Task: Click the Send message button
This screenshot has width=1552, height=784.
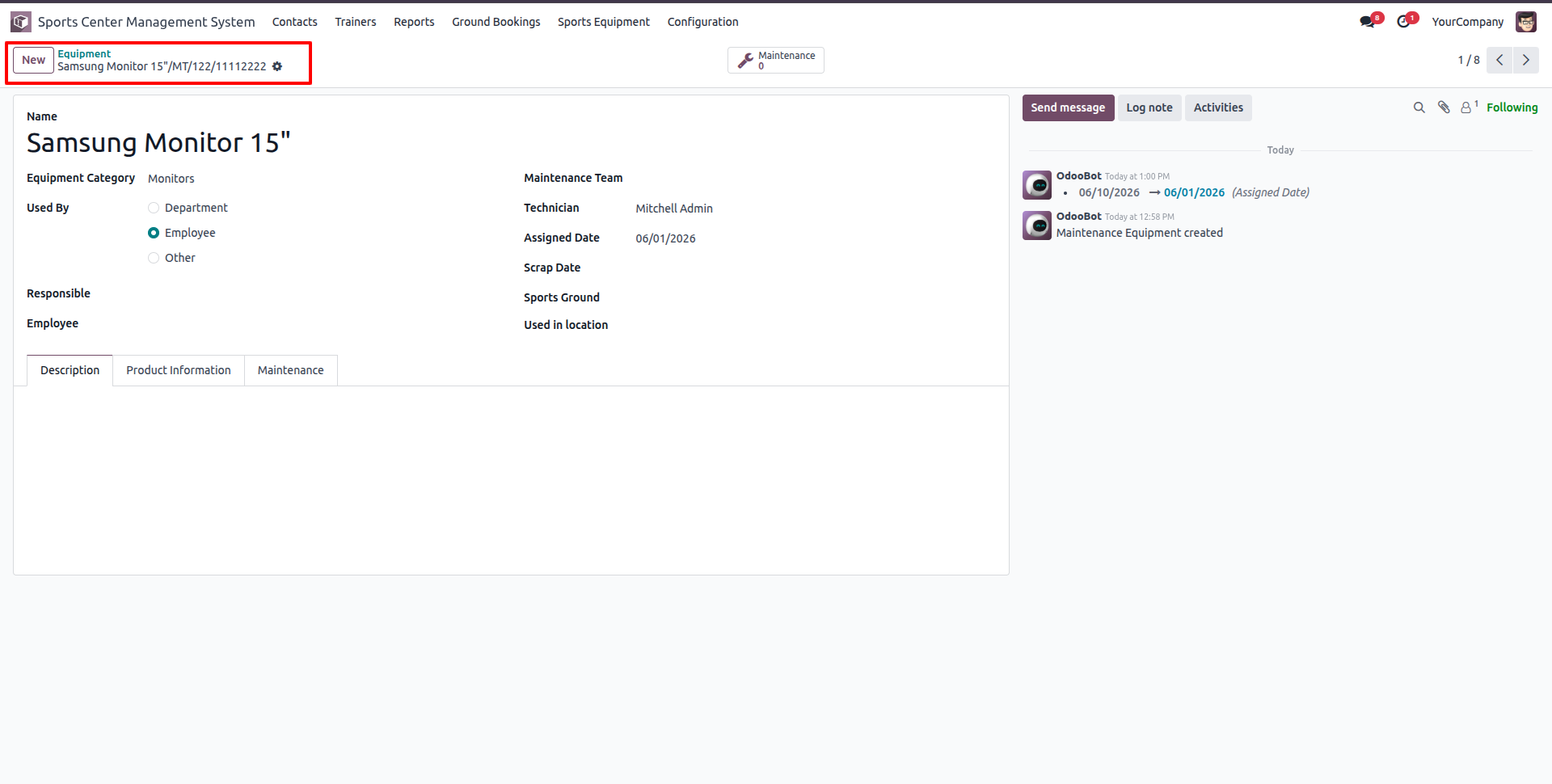Action: pyautogui.click(x=1068, y=107)
